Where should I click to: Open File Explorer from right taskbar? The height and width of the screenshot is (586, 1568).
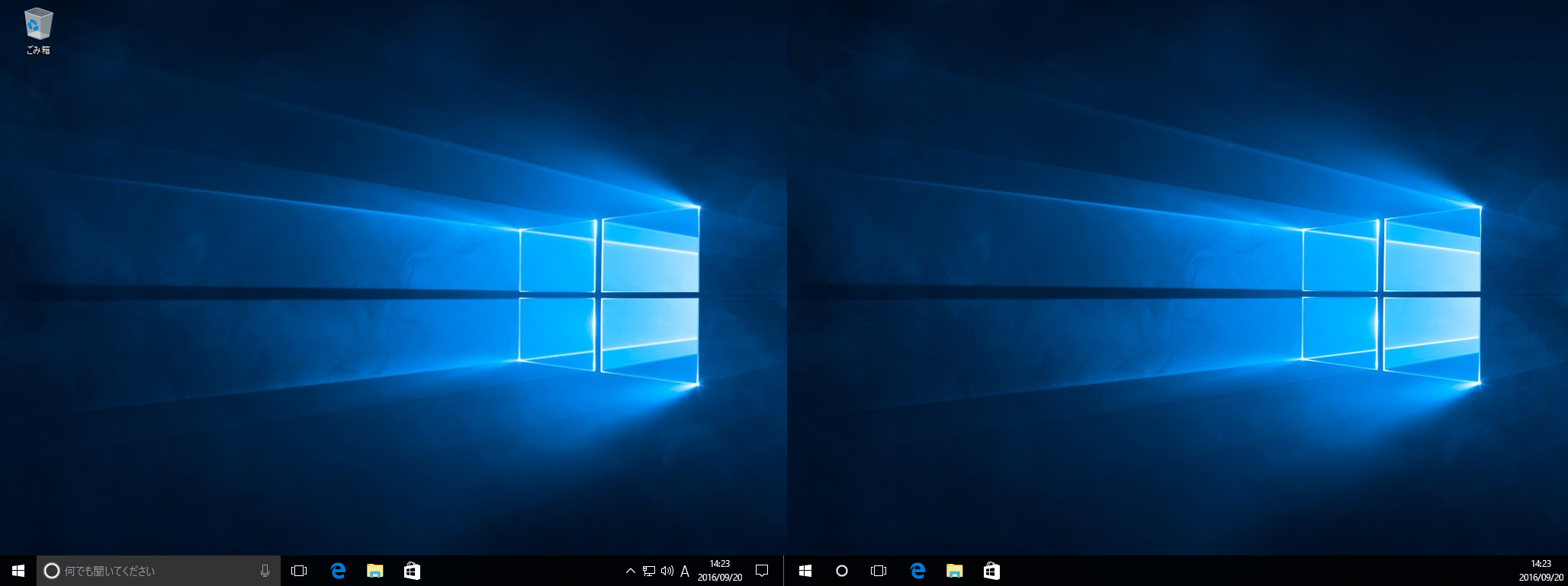[x=954, y=571]
